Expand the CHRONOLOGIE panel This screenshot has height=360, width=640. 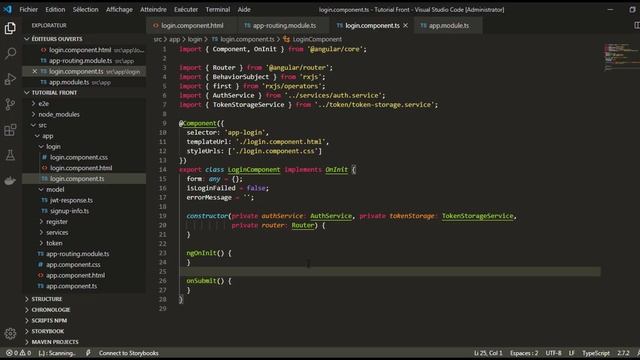51,310
